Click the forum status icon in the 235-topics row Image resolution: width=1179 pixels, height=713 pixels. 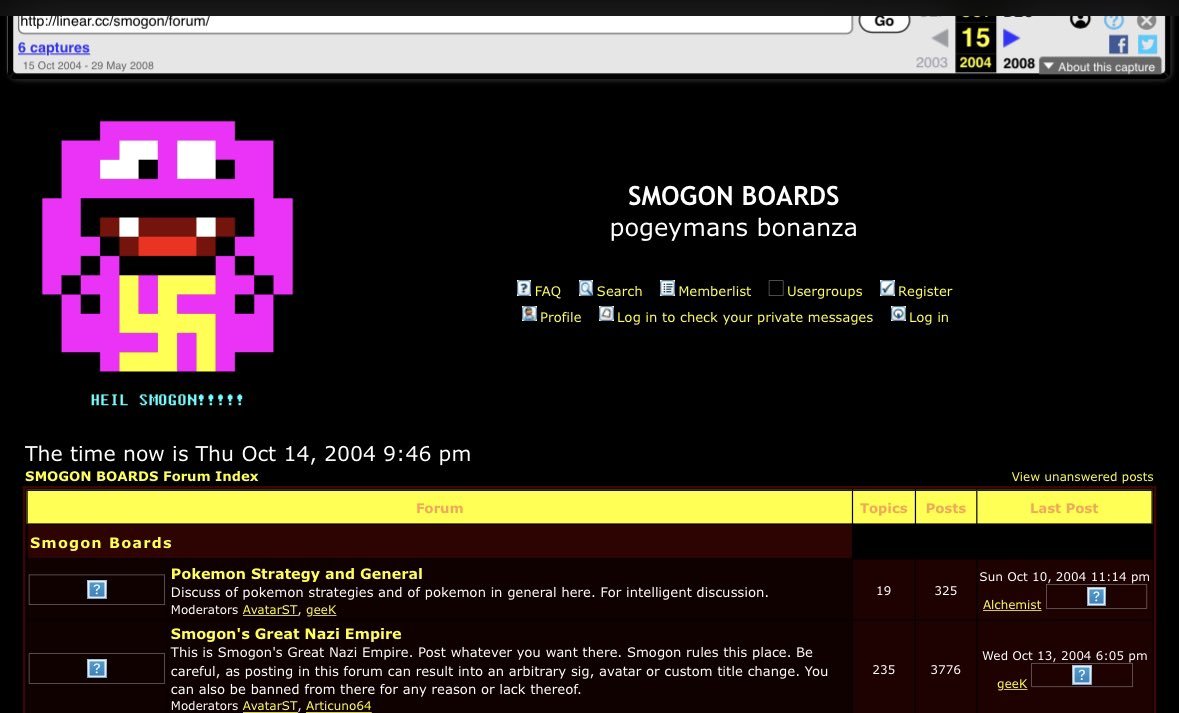click(x=96, y=668)
